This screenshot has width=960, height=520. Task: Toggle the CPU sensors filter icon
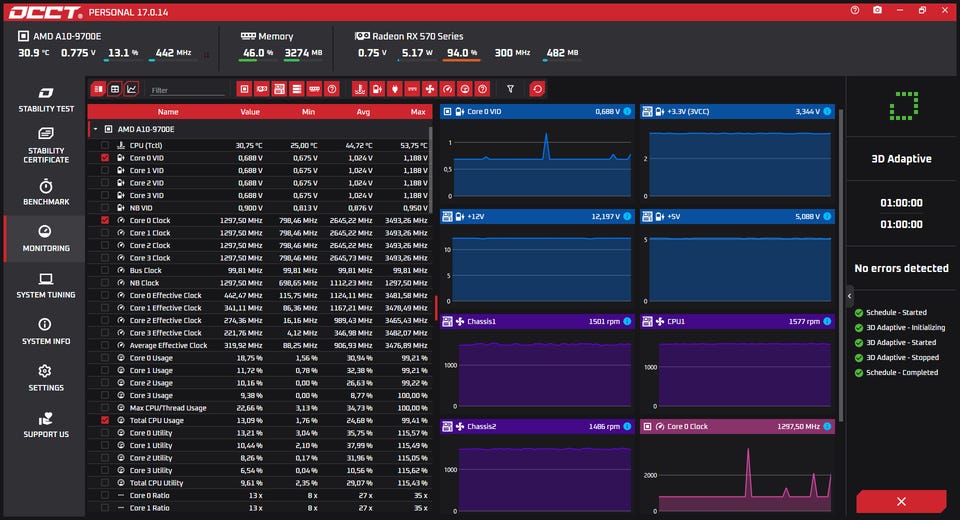click(244, 89)
